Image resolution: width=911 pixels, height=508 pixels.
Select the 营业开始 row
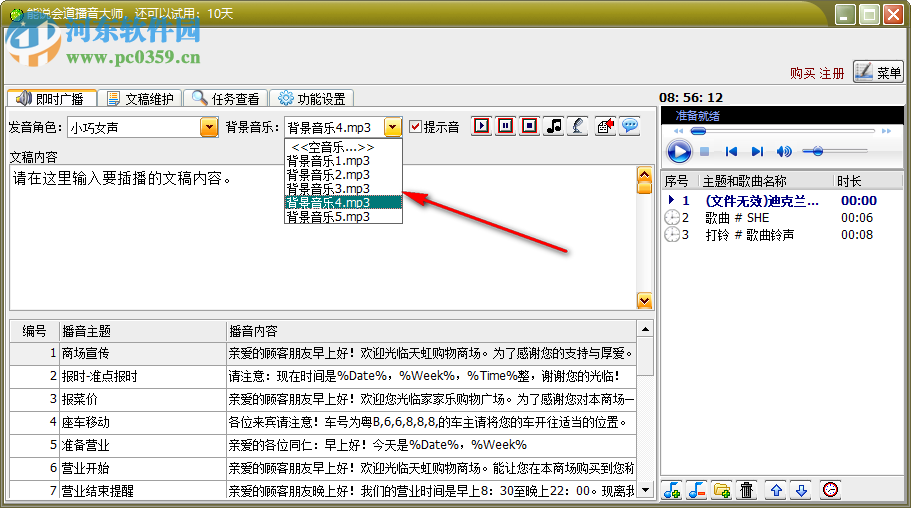323,468
